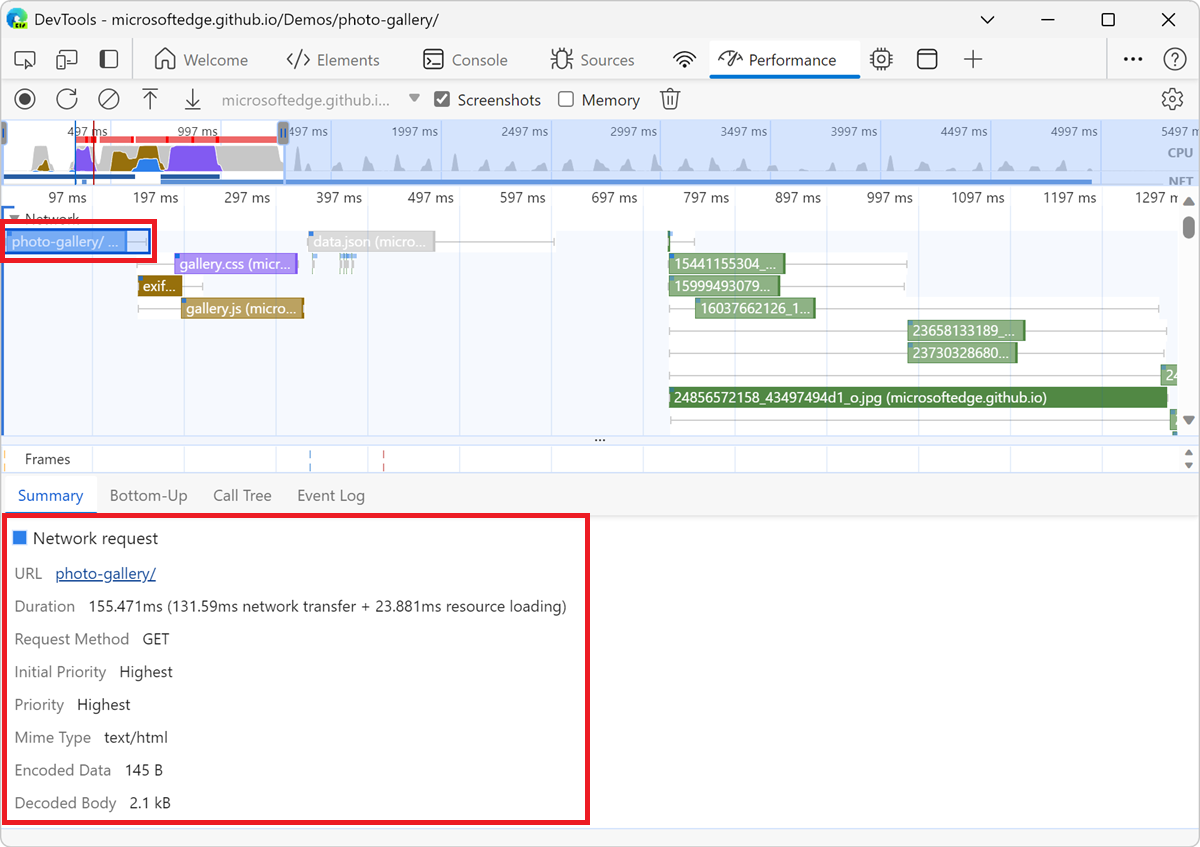Click the trash can collect garbage icon
Viewport: 1200px width, 847px height.
[x=670, y=99]
